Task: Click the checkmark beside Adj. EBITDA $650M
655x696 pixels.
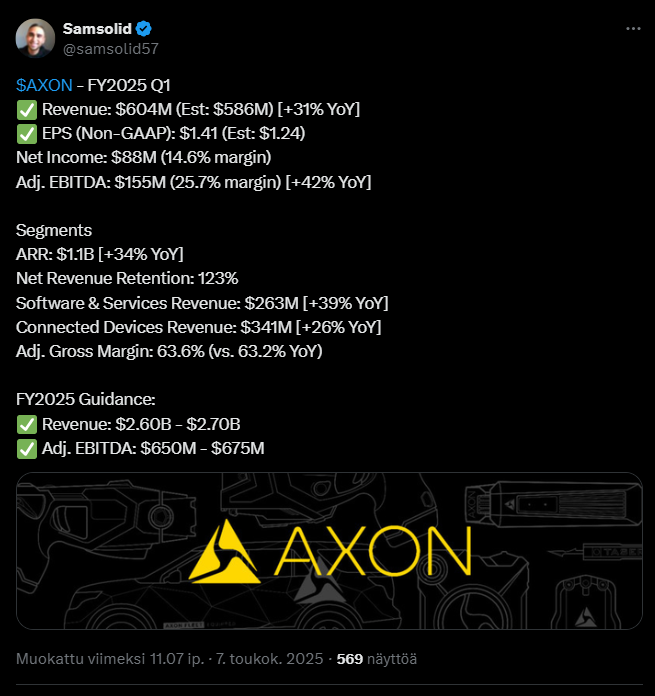Action: click(27, 448)
